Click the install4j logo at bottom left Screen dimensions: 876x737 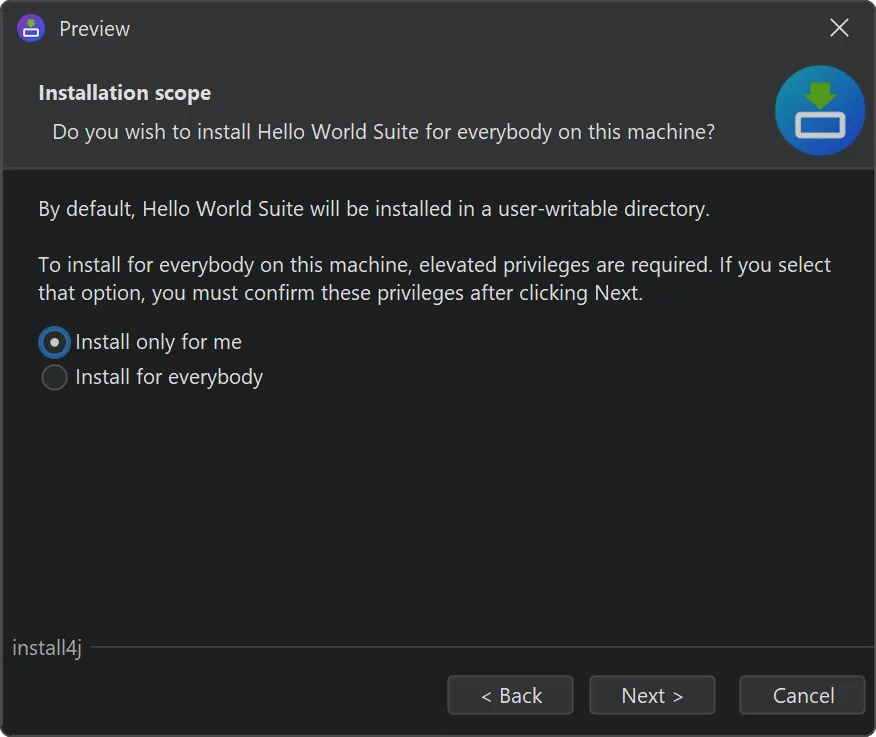click(46, 648)
